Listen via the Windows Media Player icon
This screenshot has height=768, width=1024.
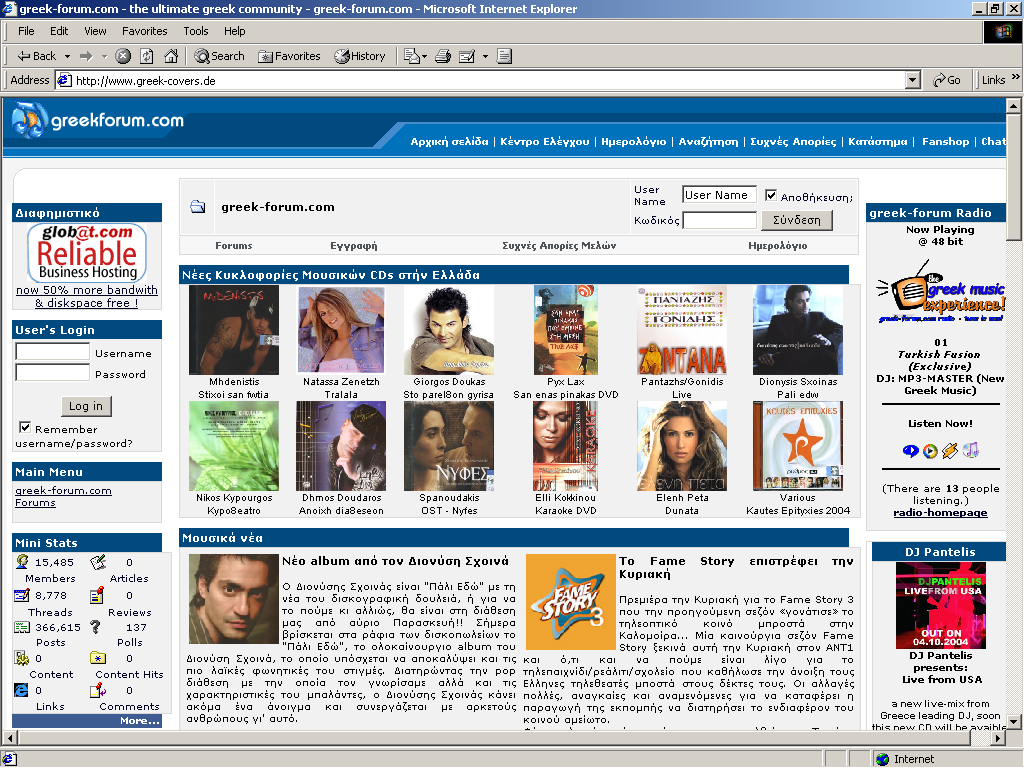point(930,451)
